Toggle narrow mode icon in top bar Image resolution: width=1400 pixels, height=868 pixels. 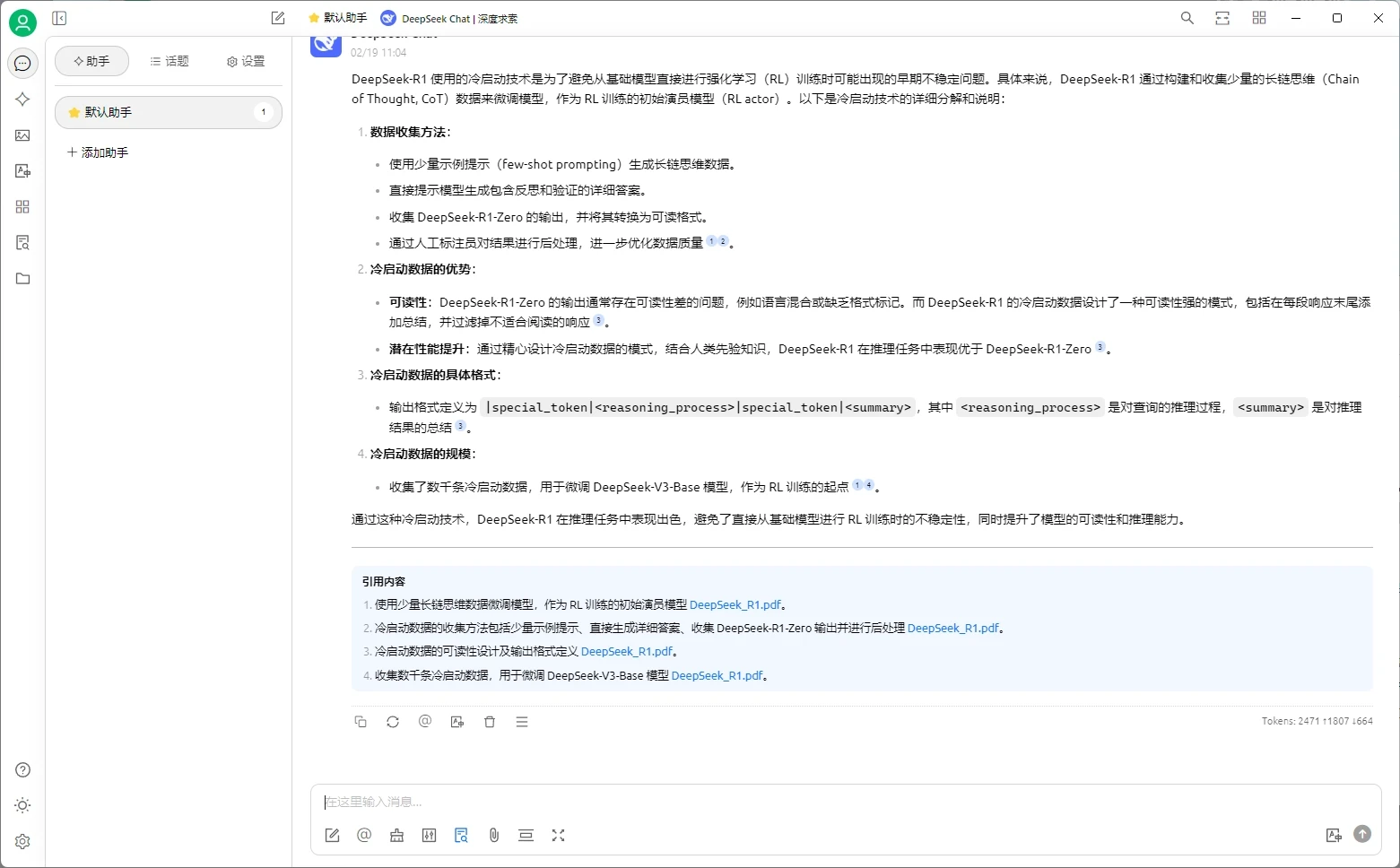(x=1222, y=18)
